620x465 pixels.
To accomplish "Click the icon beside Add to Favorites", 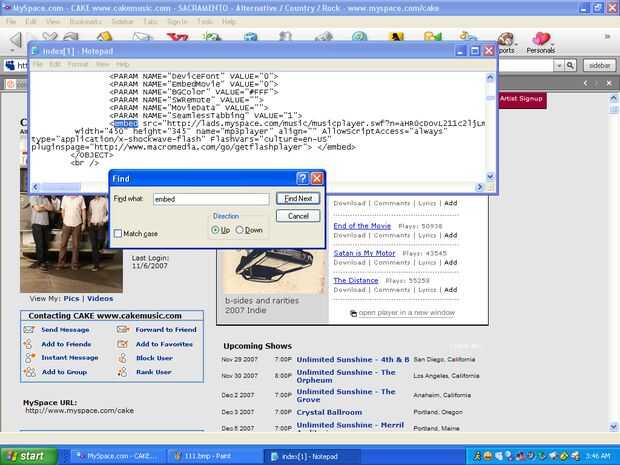I will point(123,344).
